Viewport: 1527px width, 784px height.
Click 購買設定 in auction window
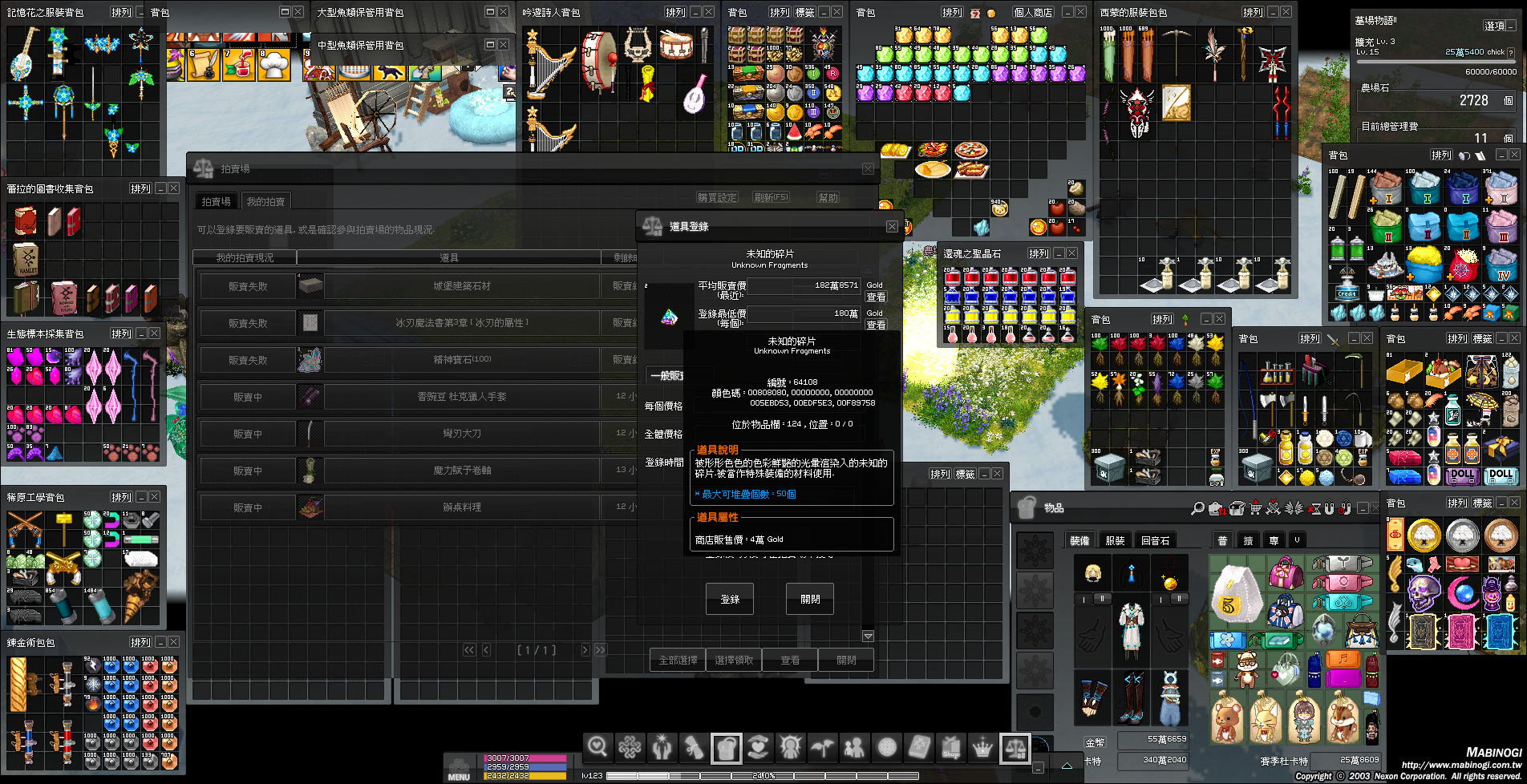pyautogui.click(x=717, y=197)
